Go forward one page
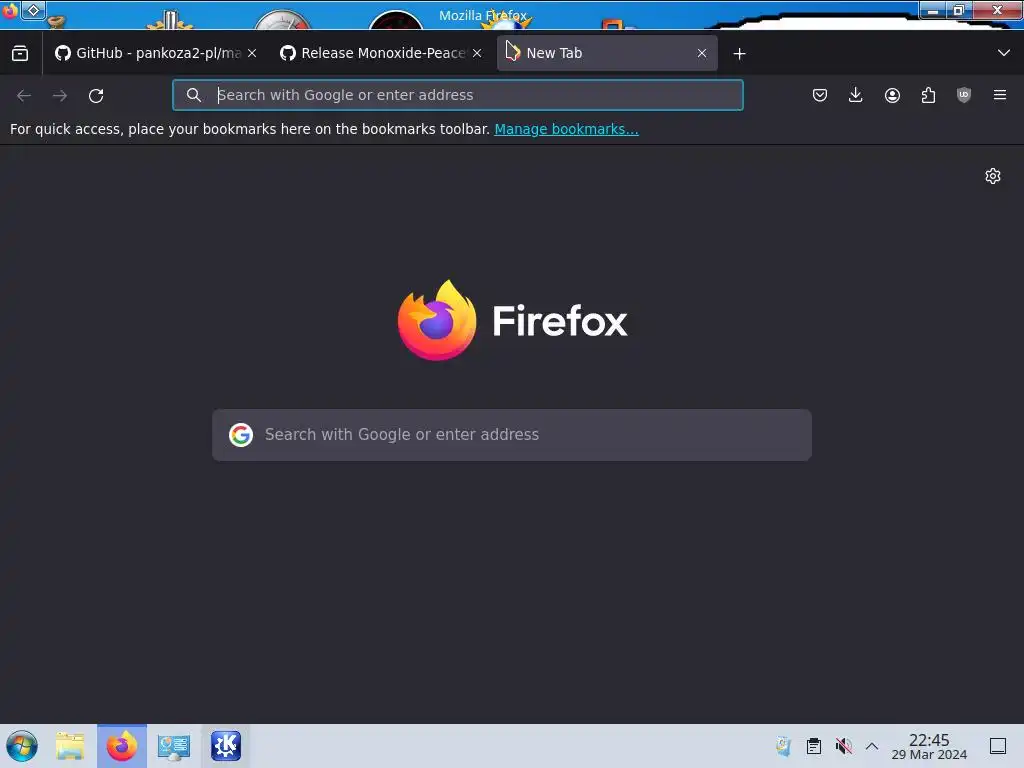 pos(60,95)
